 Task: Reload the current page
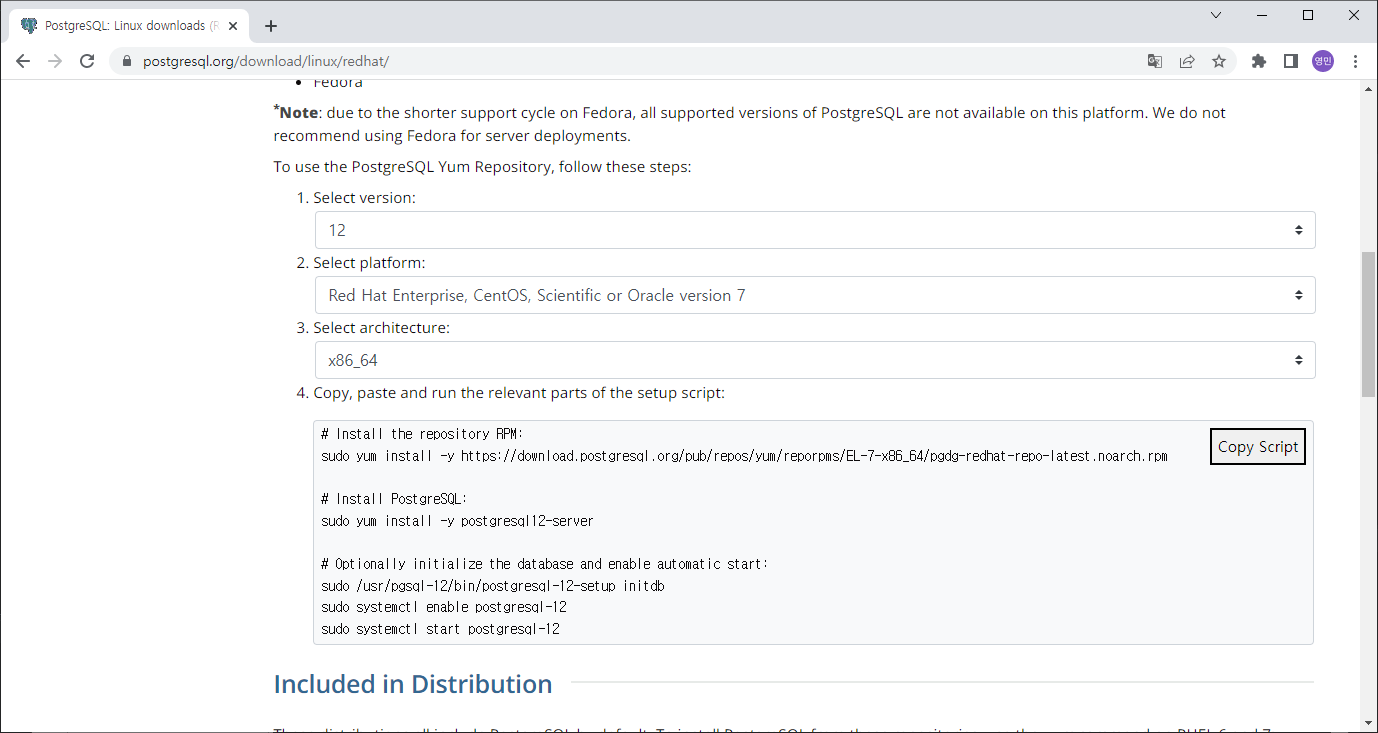87,61
